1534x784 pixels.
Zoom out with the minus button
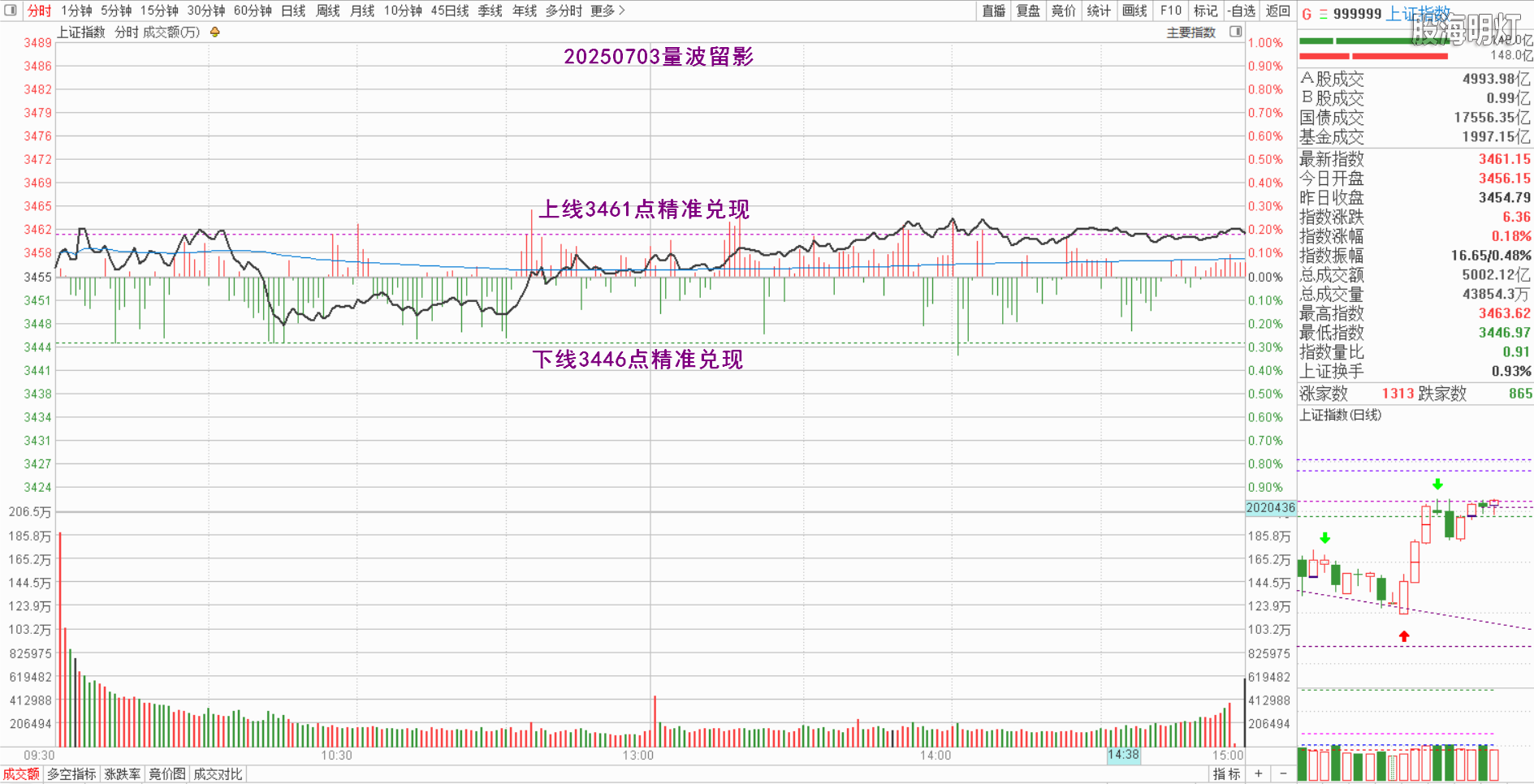(x=1283, y=773)
